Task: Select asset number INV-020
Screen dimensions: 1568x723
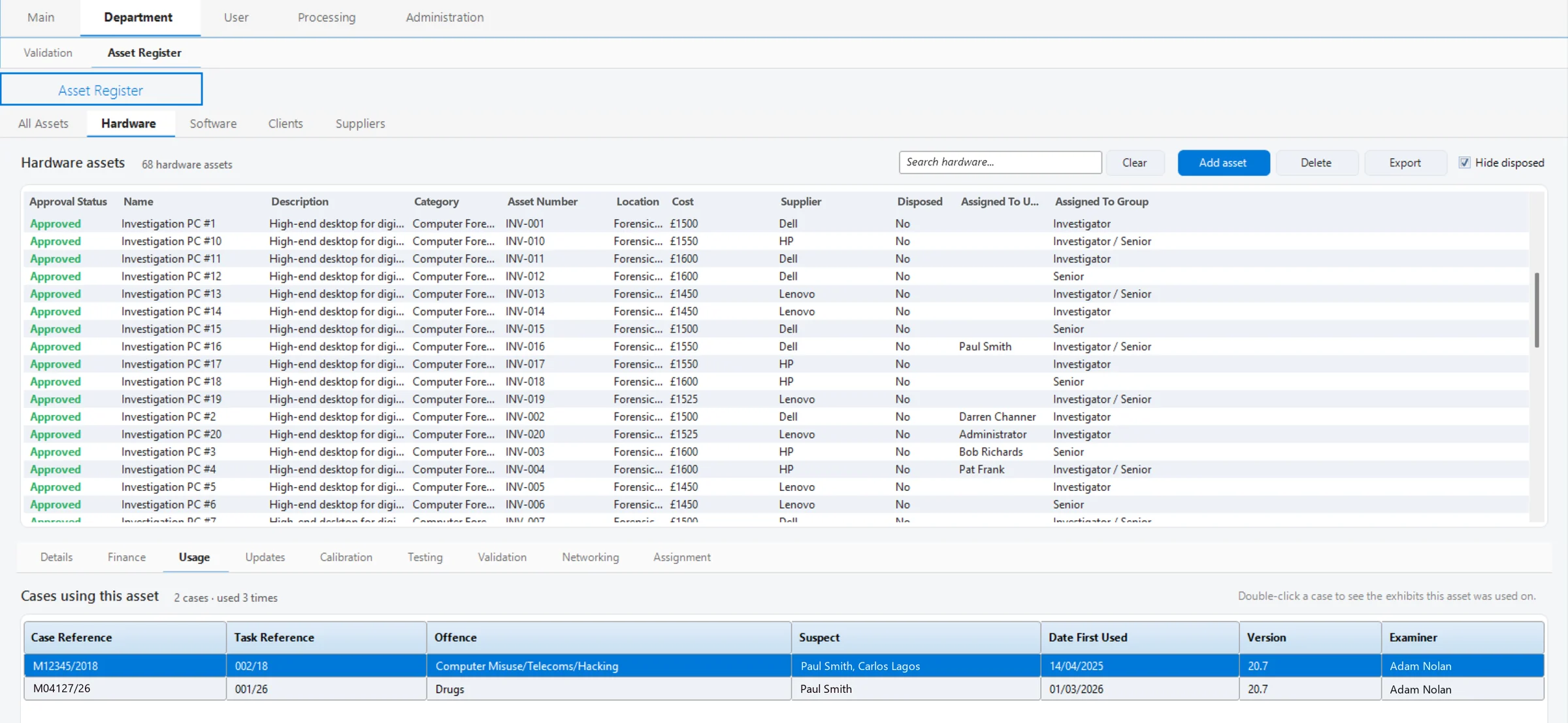Action: point(525,435)
